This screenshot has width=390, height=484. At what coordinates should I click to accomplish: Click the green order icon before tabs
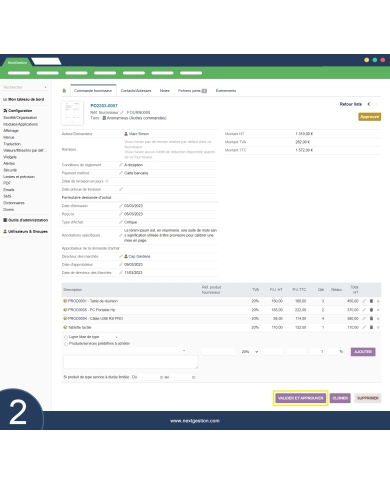(64, 91)
